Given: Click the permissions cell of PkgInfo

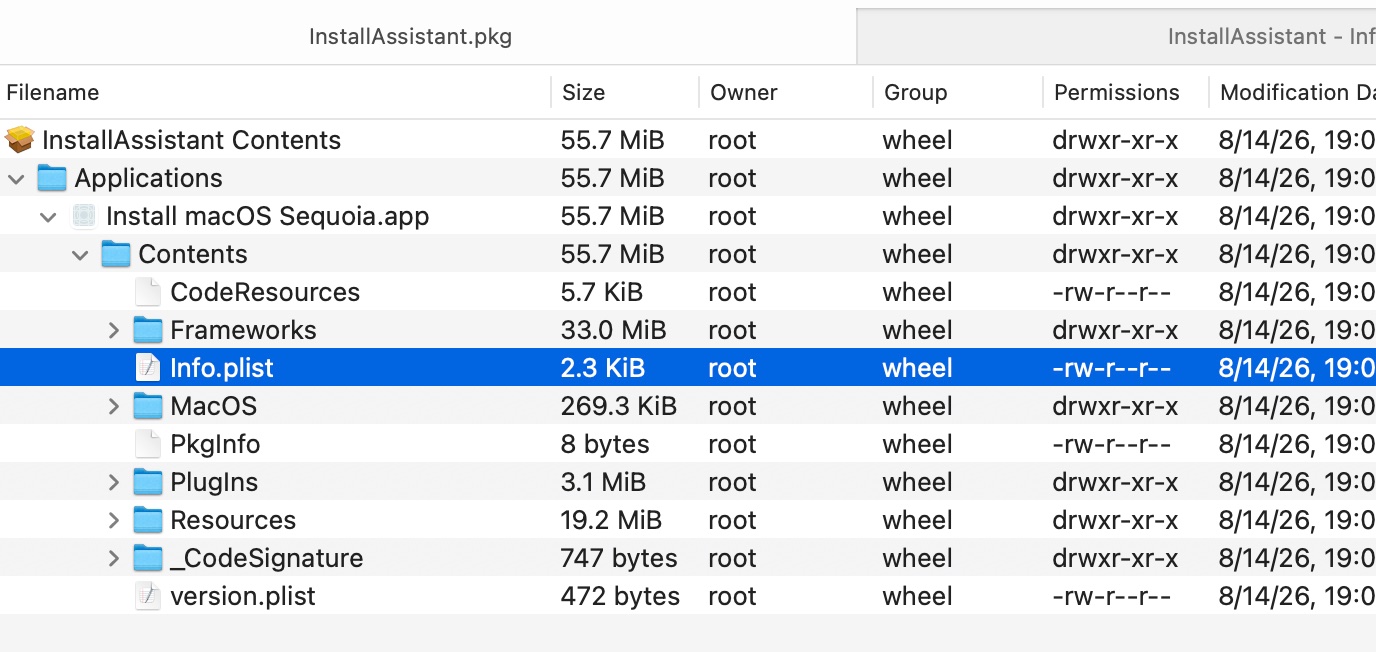Looking at the screenshot, I should point(1111,444).
